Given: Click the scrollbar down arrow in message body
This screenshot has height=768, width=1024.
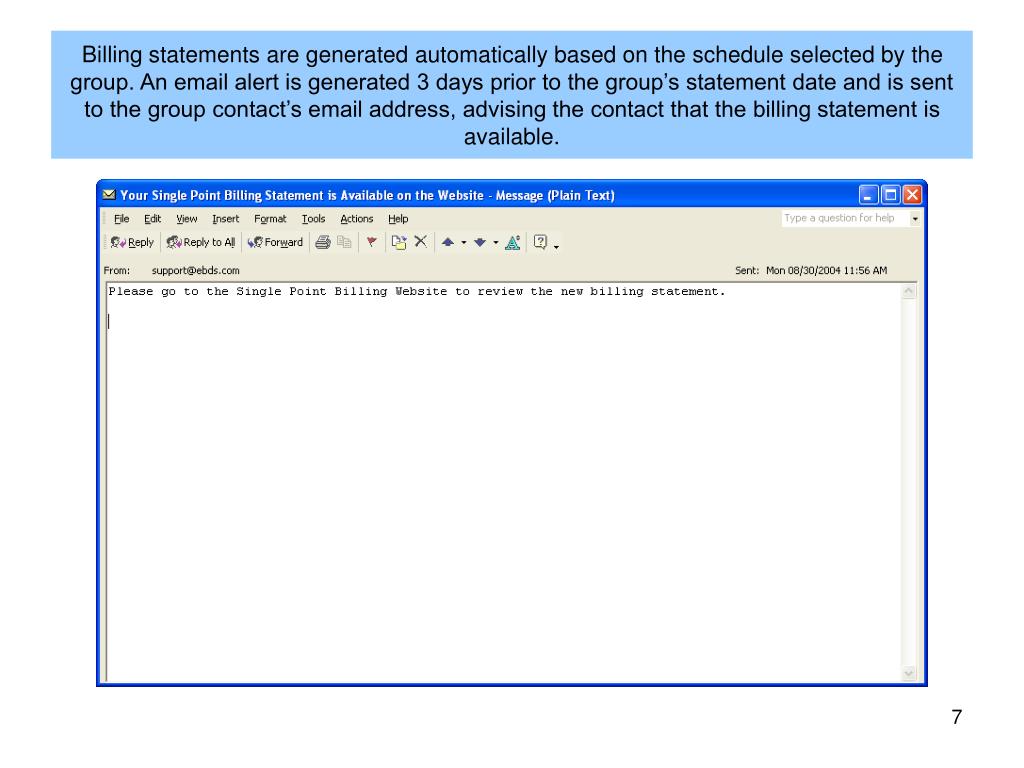Looking at the screenshot, I should (x=908, y=673).
